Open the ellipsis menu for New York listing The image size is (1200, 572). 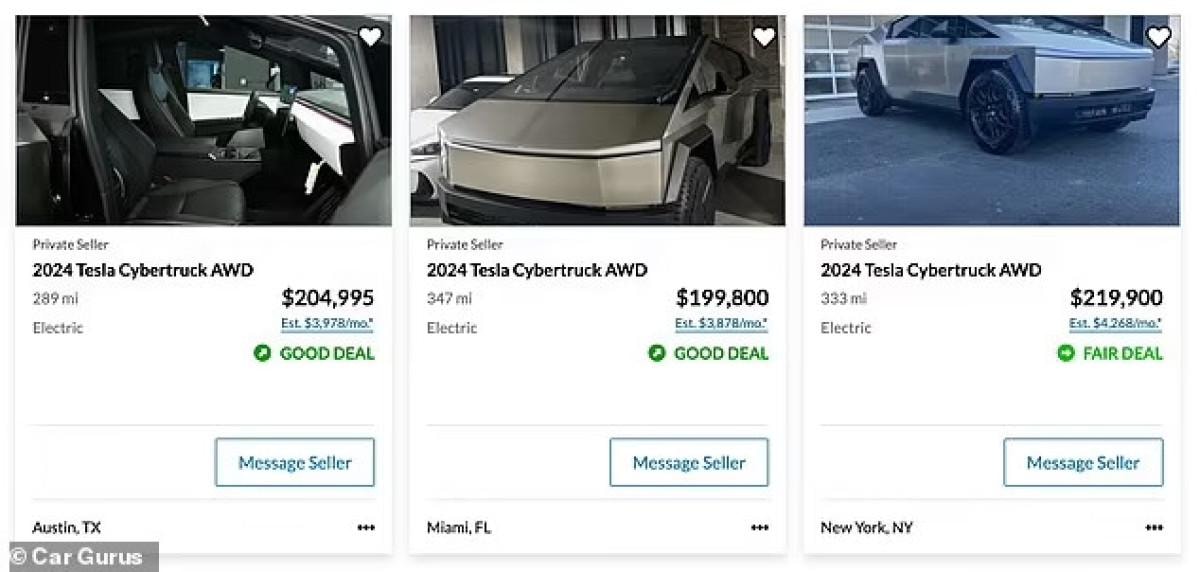1154,528
